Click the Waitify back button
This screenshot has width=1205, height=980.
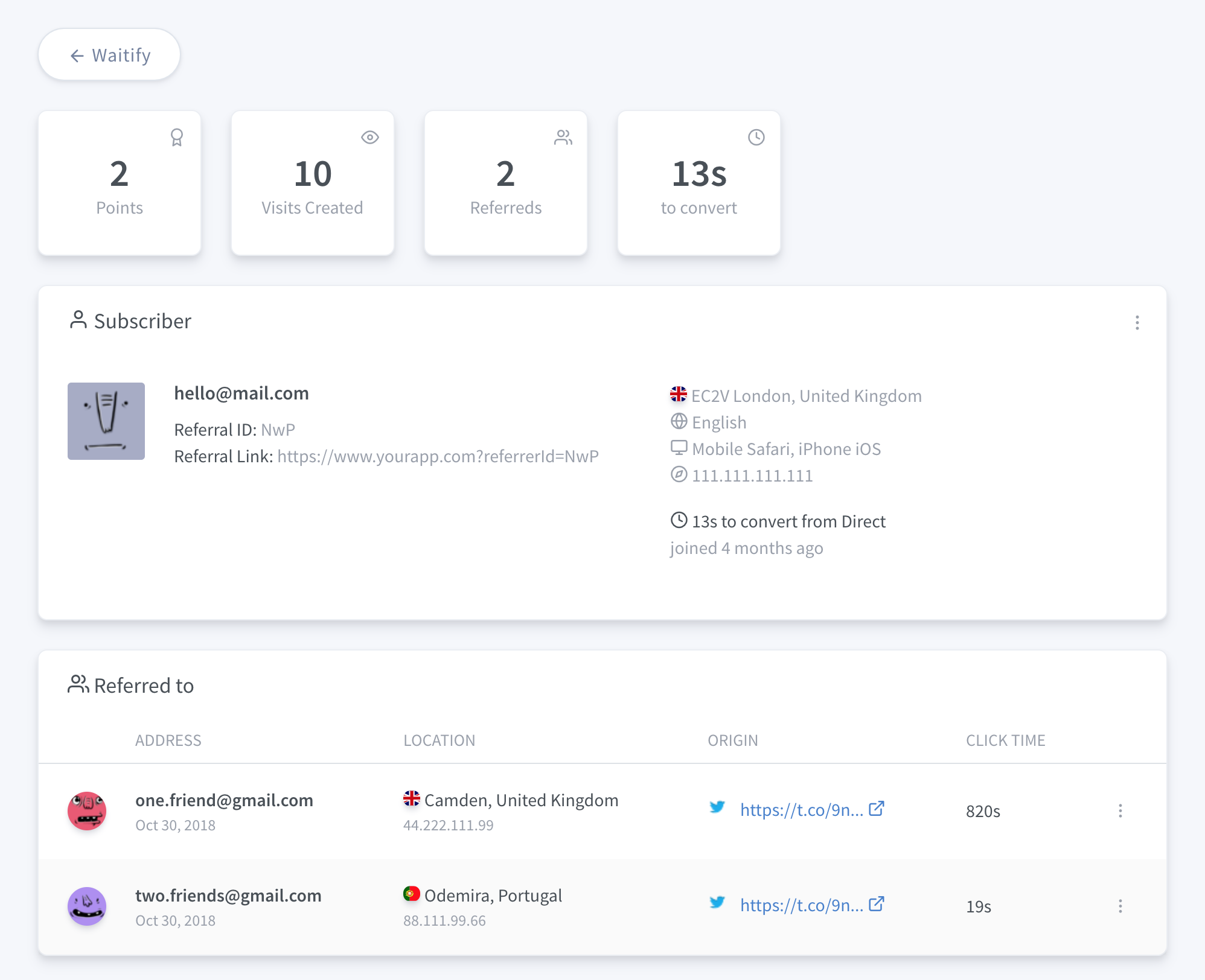pos(109,55)
